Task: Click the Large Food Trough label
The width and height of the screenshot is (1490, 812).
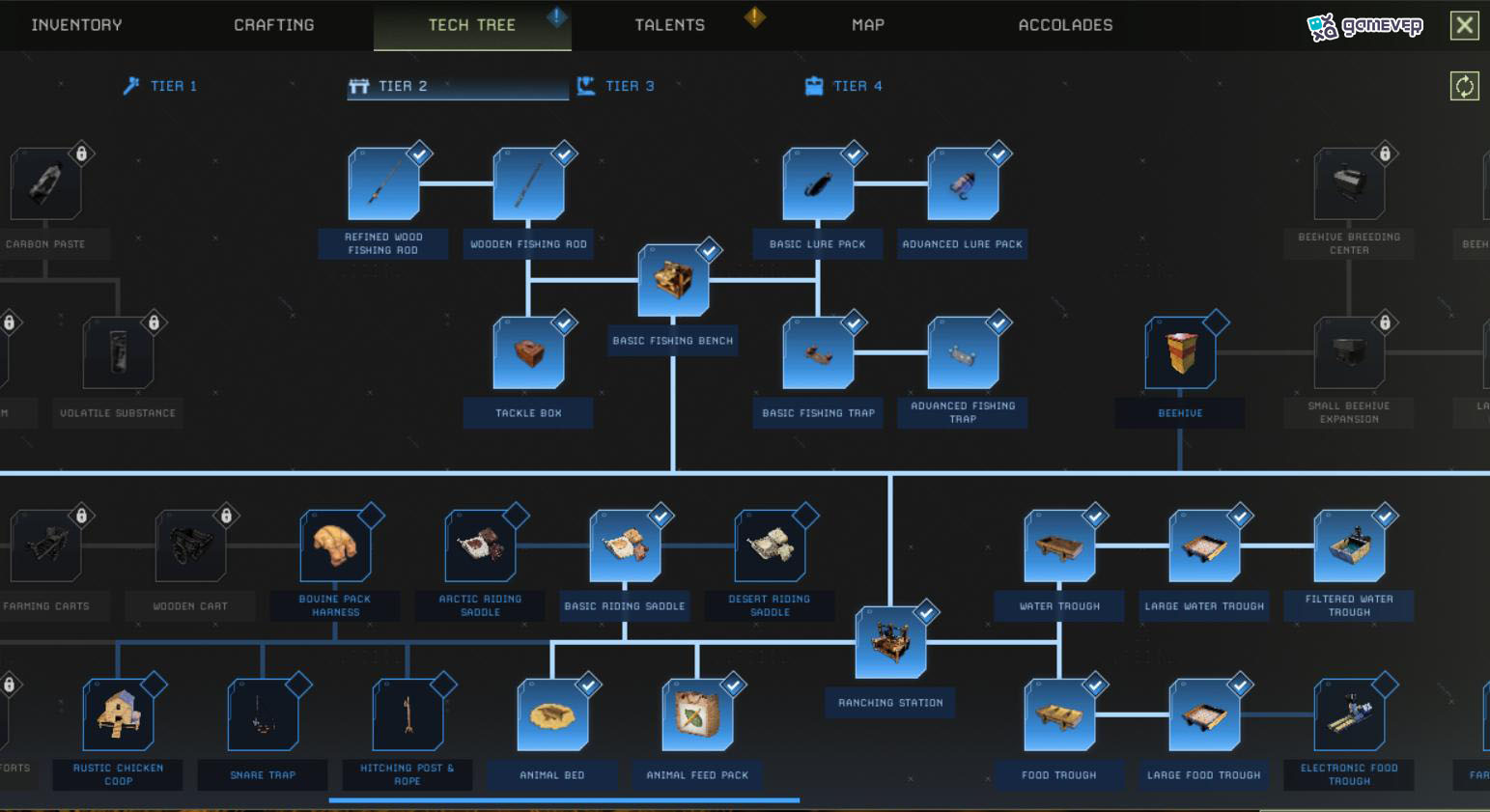Action: 1204,775
